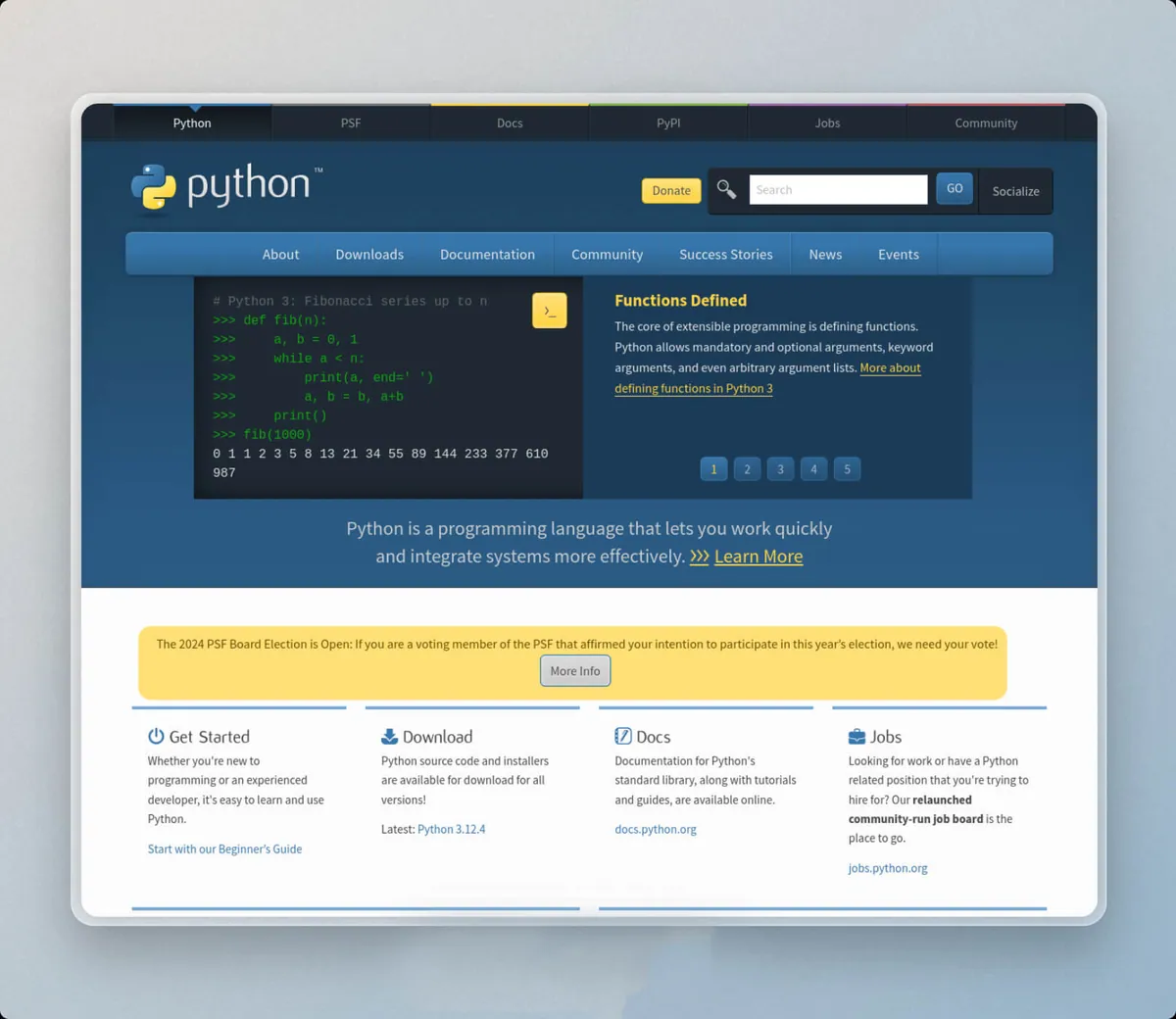Click the PSF Board Election announcement text

pos(577,644)
